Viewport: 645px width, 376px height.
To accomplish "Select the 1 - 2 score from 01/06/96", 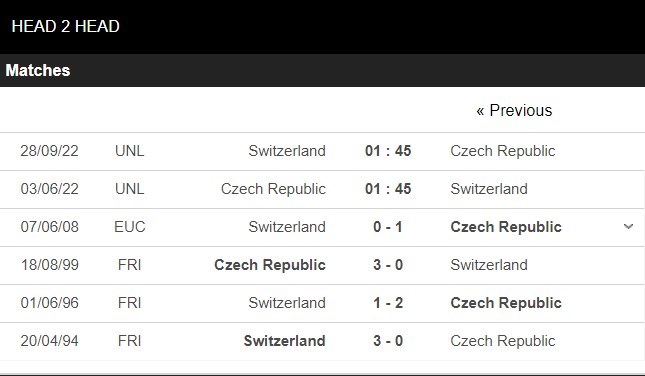I will 388,303.
